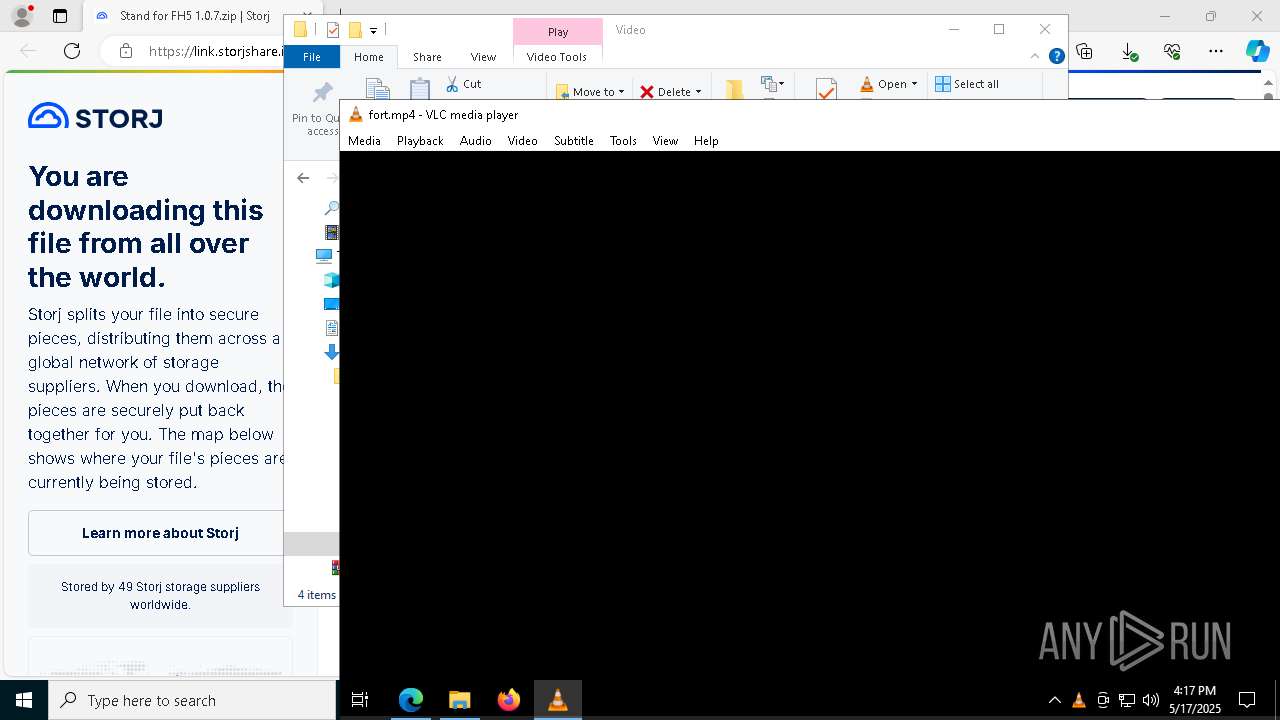This screenshot has width=1280, height=720.
Task: Collapse the Explorer ribbon chevron
Action: point(1037,57)
